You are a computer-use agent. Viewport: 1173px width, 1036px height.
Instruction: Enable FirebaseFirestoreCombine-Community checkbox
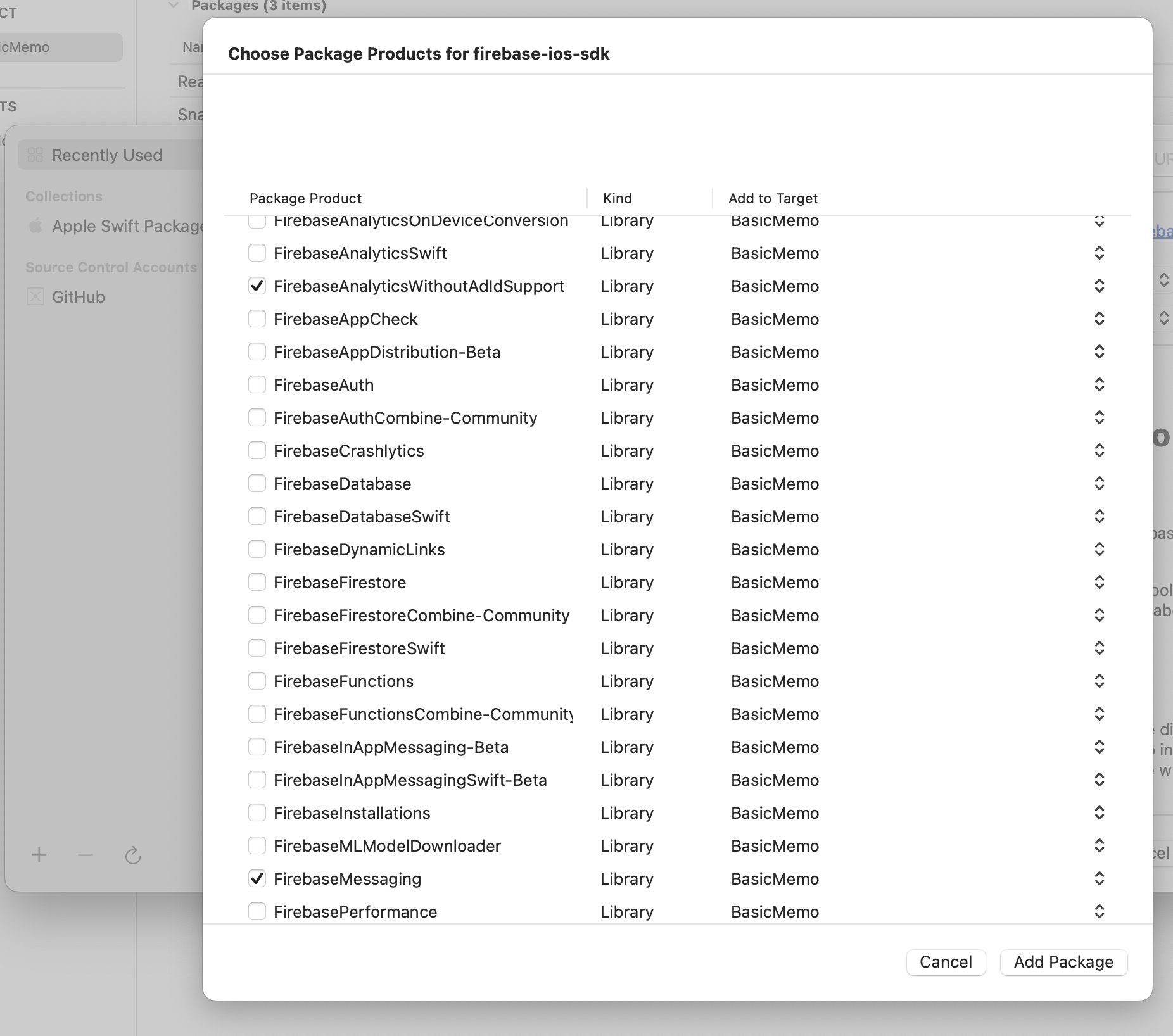pyautogui.click(x=257, y=616)
